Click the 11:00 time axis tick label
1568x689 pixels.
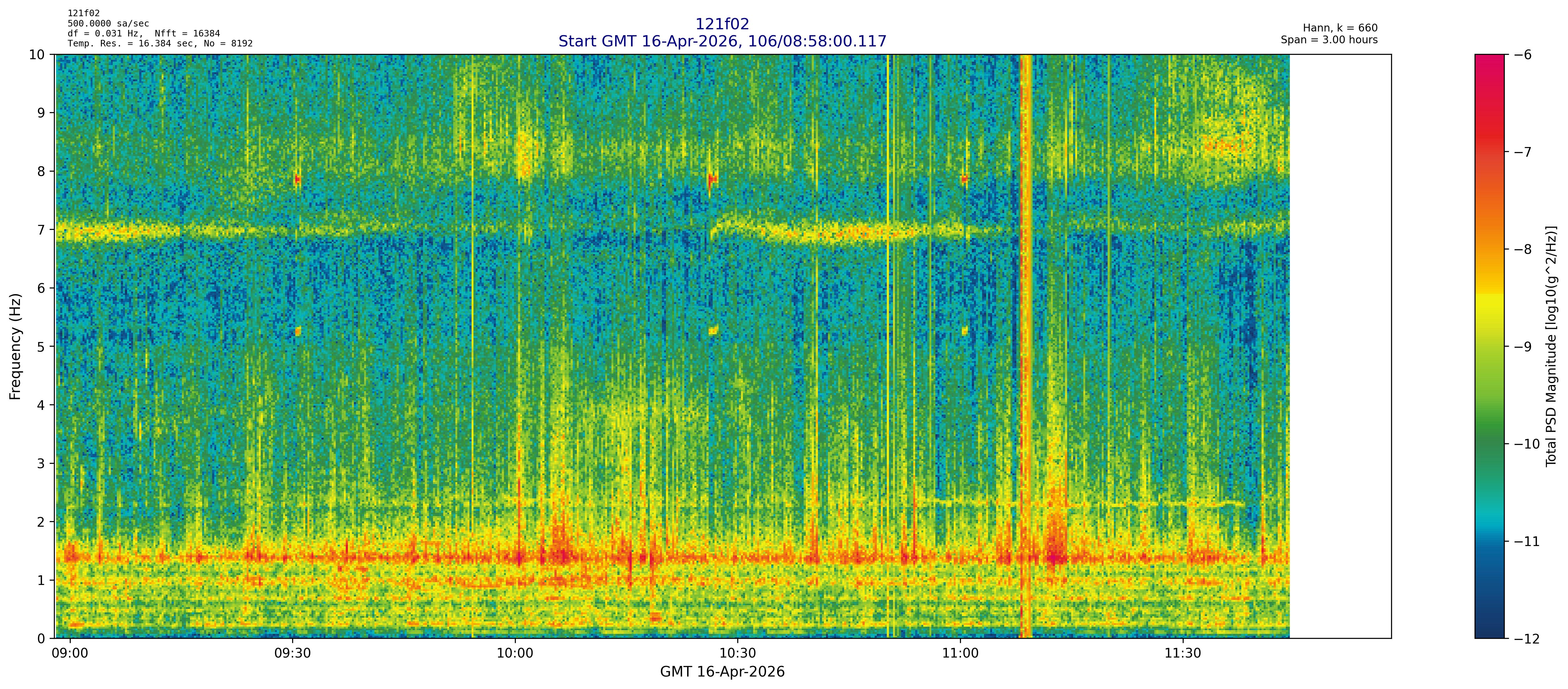click(x=960, y=654)
